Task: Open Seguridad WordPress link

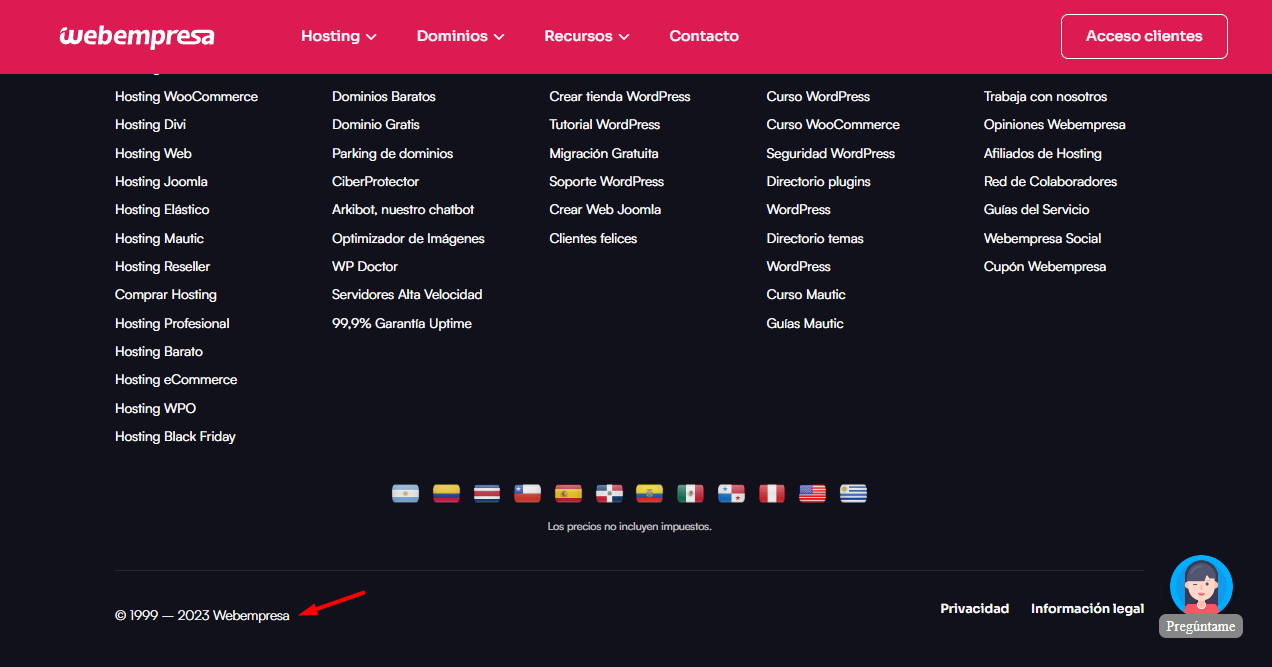Action: tap(831, 153)
